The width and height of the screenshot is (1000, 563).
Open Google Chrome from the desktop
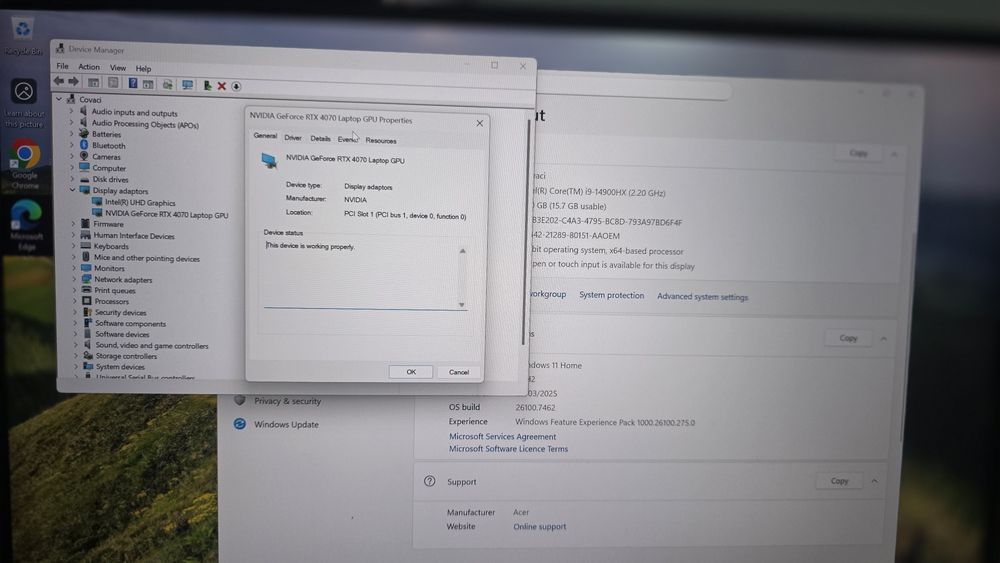[25, 163]
